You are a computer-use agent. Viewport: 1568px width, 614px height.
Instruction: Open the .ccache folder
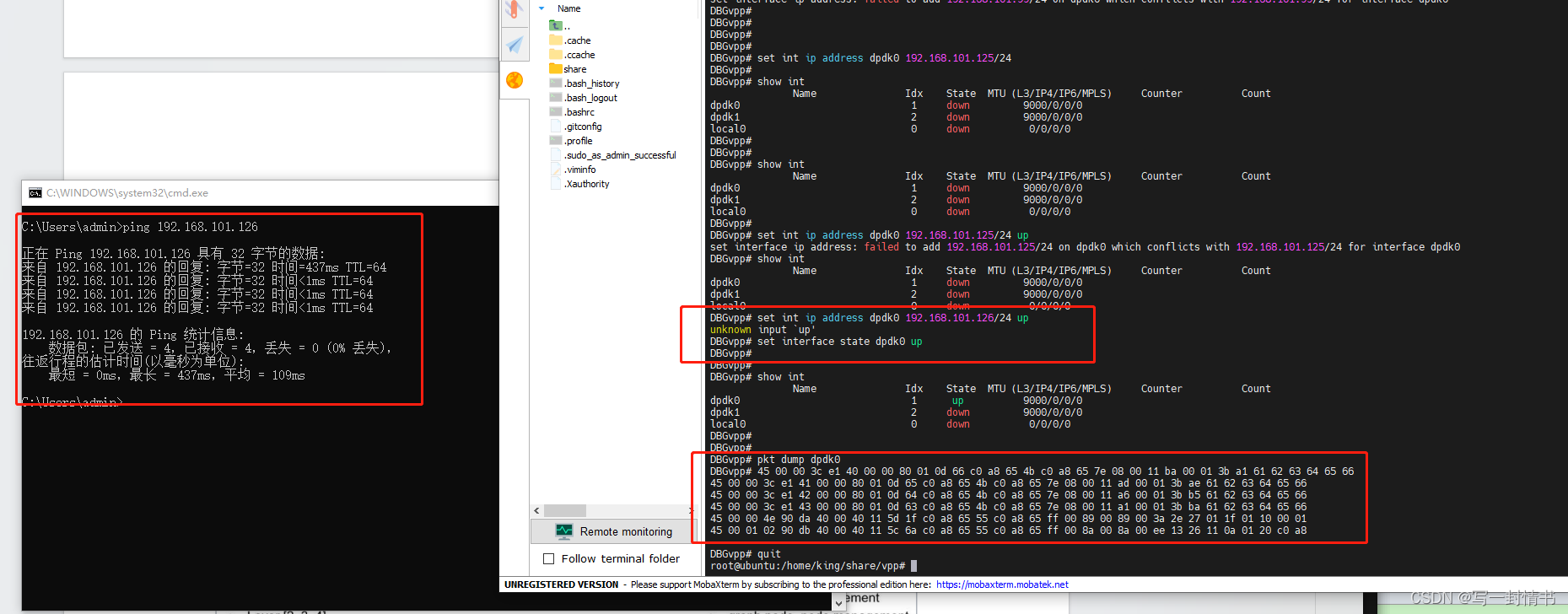pos(572,55)
